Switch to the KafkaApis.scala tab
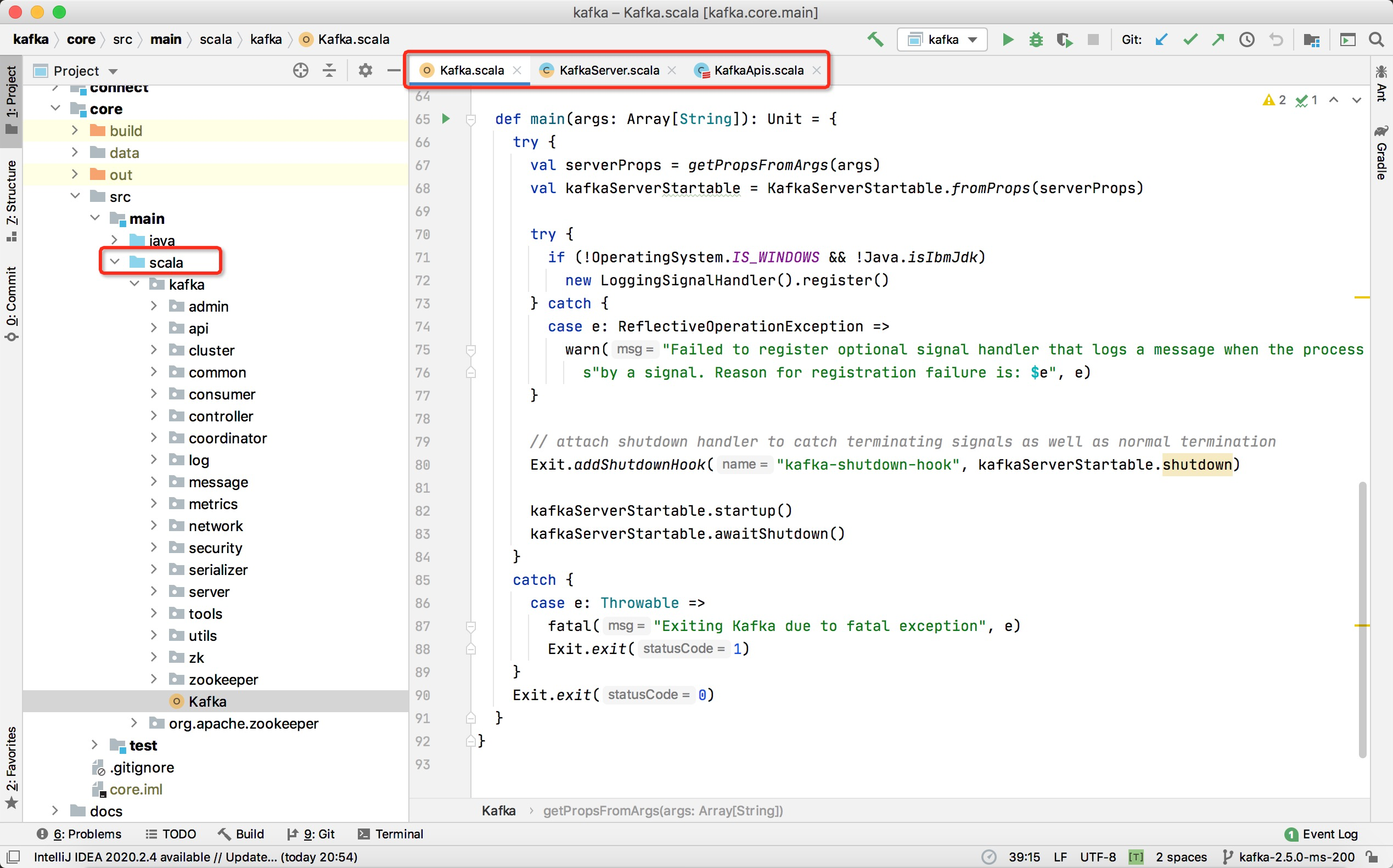Screen dimensions: 1393x868 (758, 70)
